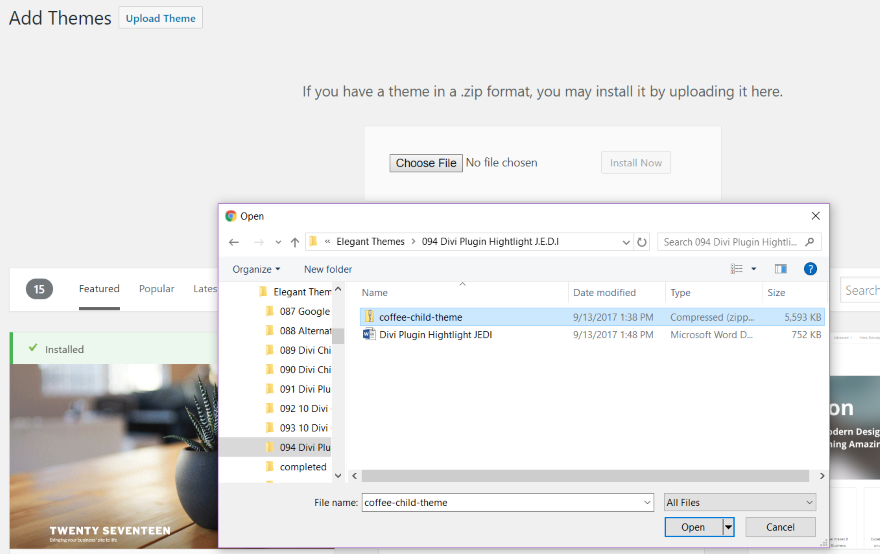
Task: Click the Choose File button
Action: [426, 163]
